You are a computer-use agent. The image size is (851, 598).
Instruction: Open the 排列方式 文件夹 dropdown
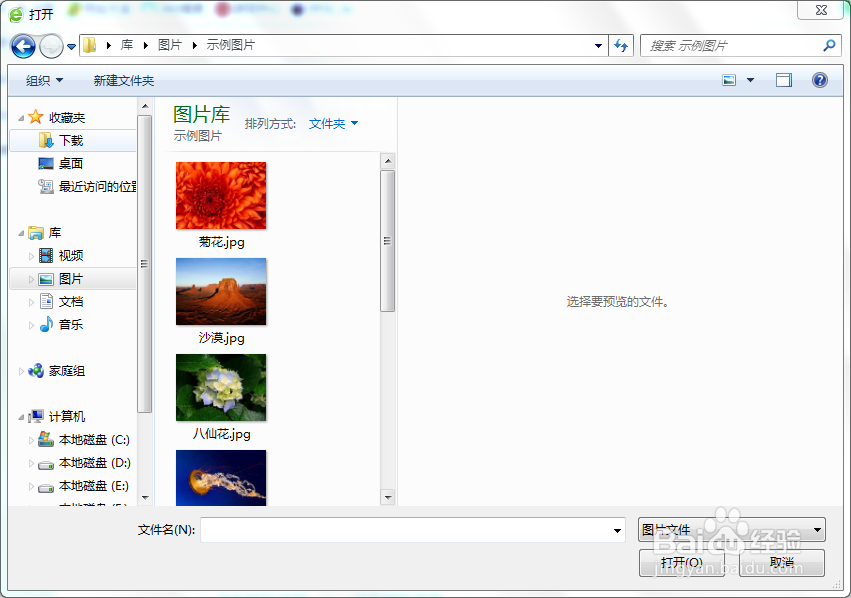coord(333,124)
